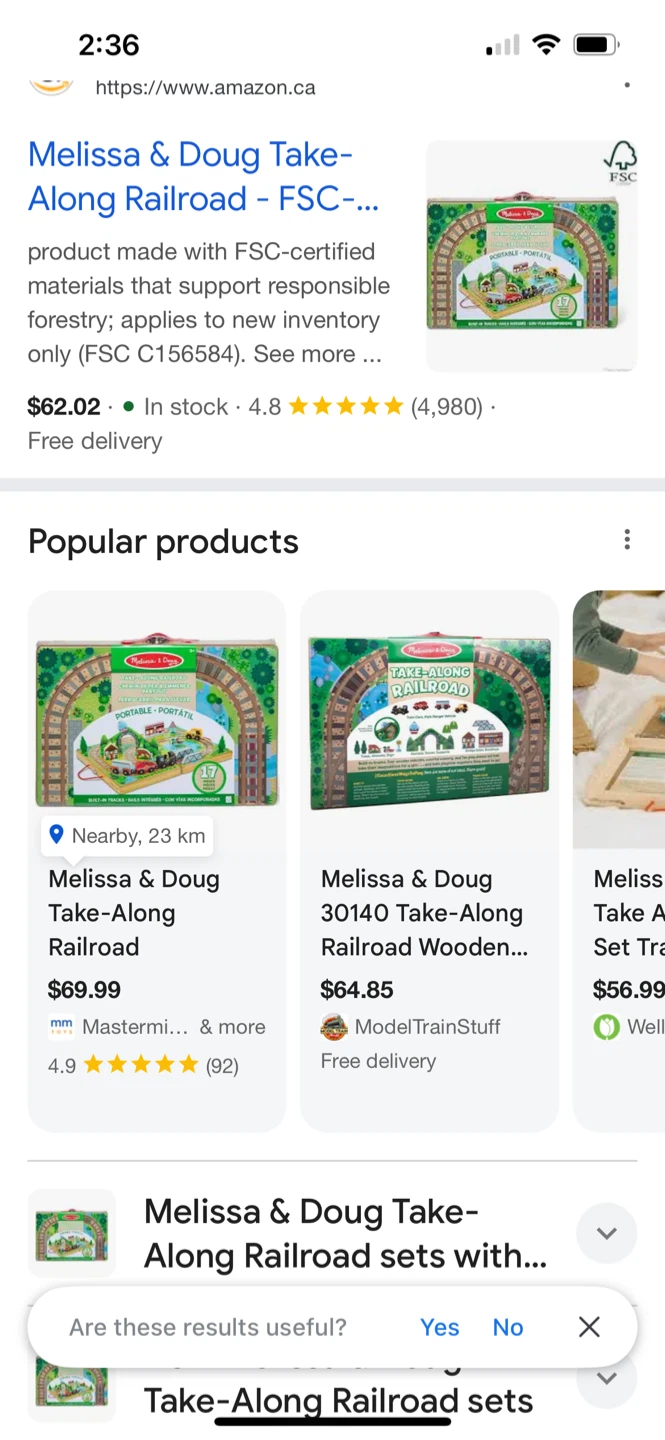
Task: Tap the 2:36 clock in the status bar
Action: click(x=108, y=44)
